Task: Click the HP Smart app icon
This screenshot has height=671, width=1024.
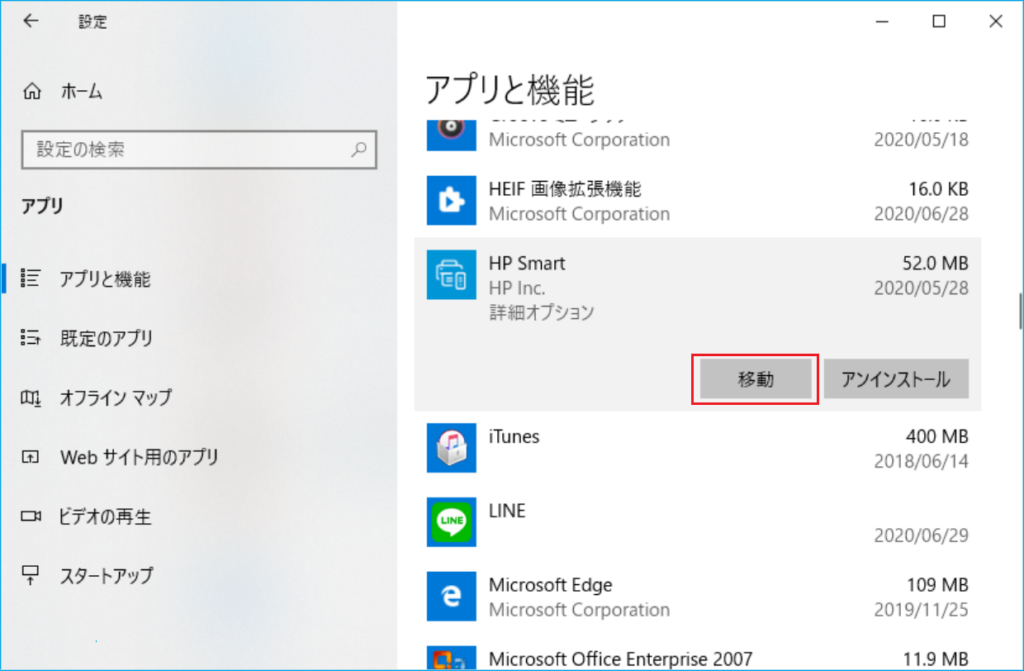Action: pos(451,274)
